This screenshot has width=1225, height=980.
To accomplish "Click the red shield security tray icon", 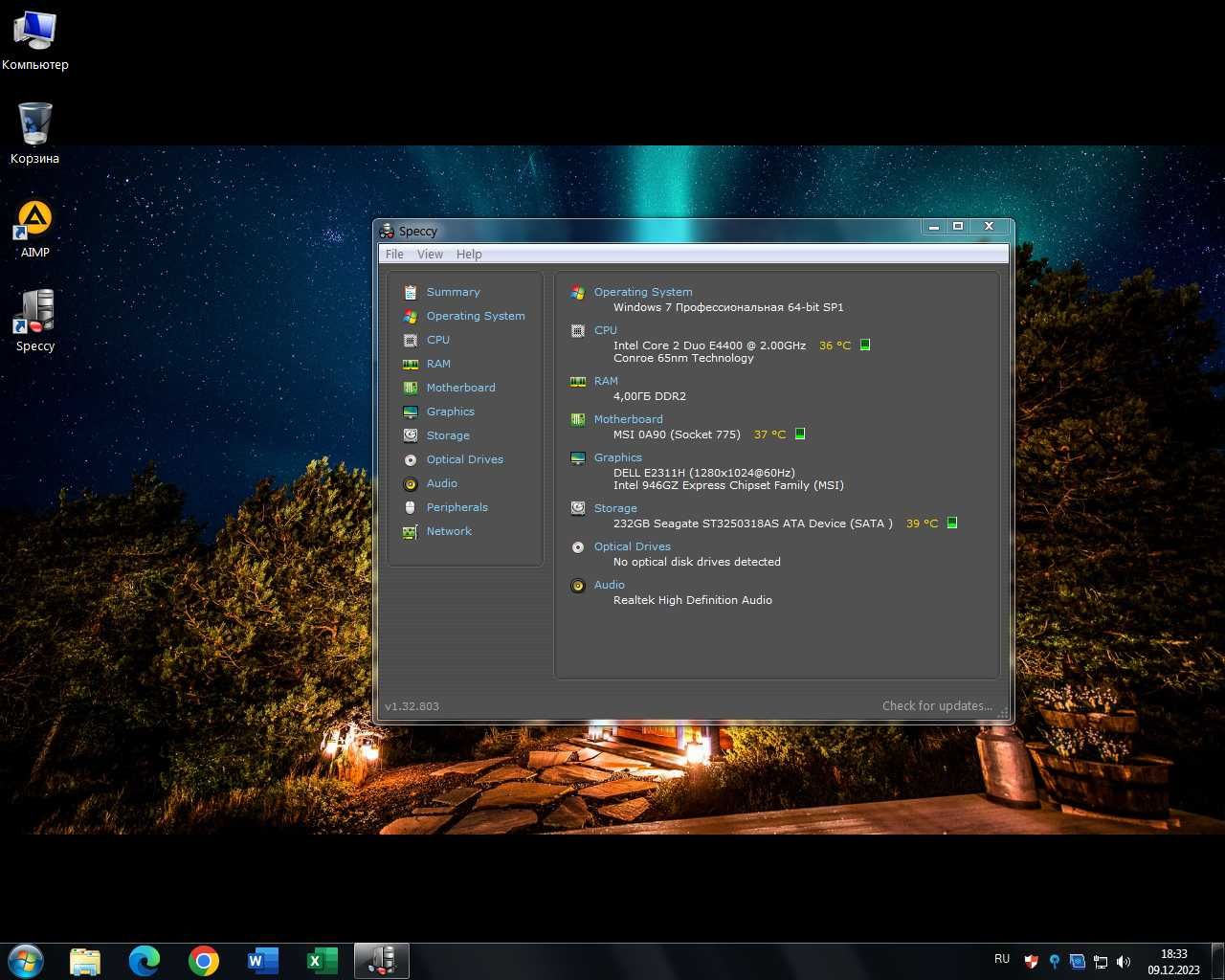I will click(x=1031, y=962).
